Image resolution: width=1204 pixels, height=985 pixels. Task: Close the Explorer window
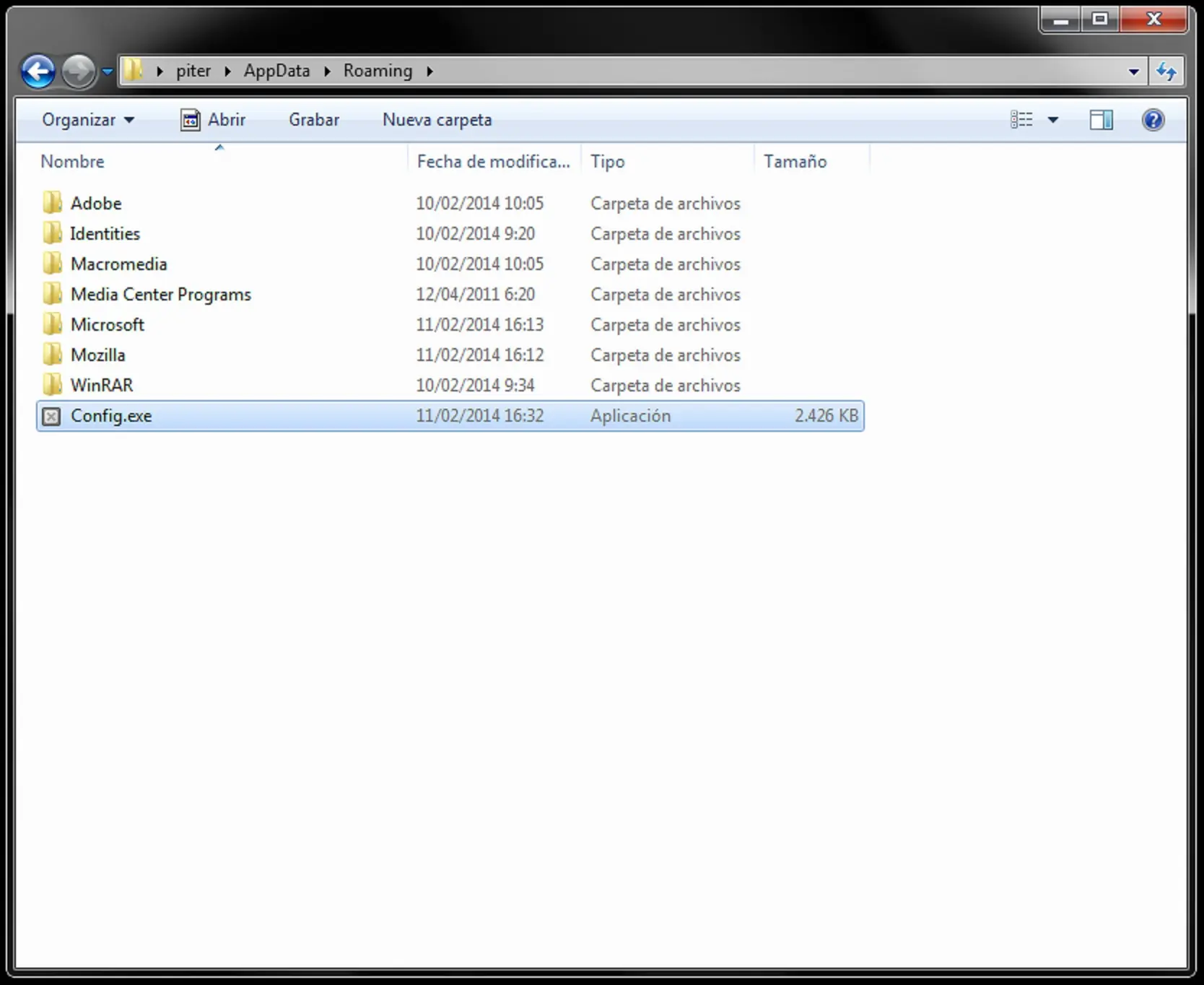pyautogui.click(x=1153, y=20)
